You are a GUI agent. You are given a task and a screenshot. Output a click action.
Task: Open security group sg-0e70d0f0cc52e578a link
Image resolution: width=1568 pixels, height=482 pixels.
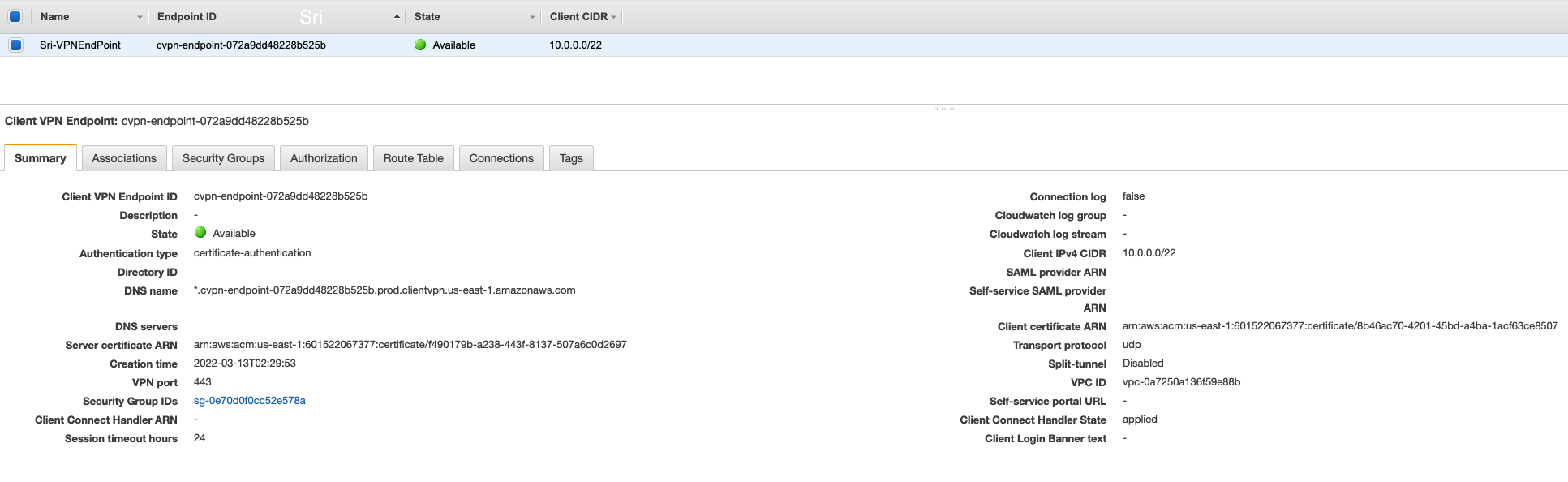(250, 401)
